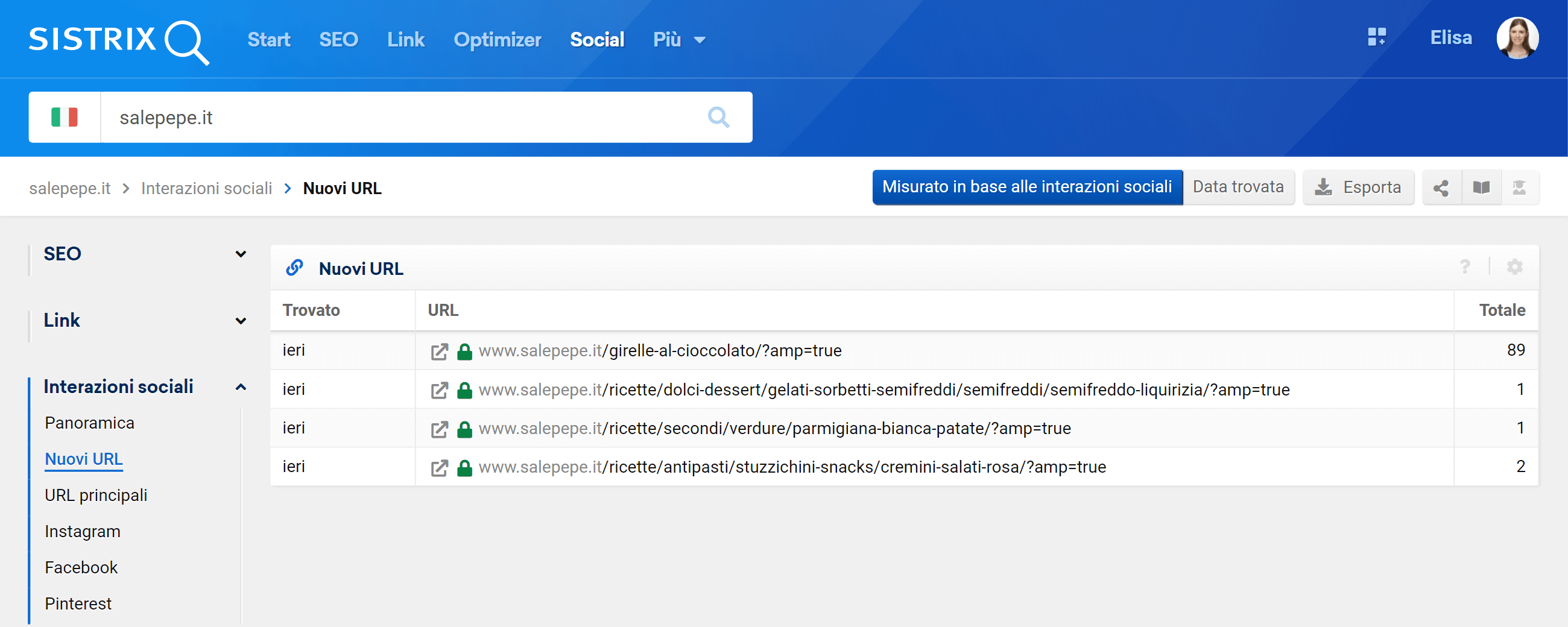Open Instagram in the sidebar
Image resolution: width=1568 pixels, height=627 pixels.
pyautogui.click(x=82, y=531)
